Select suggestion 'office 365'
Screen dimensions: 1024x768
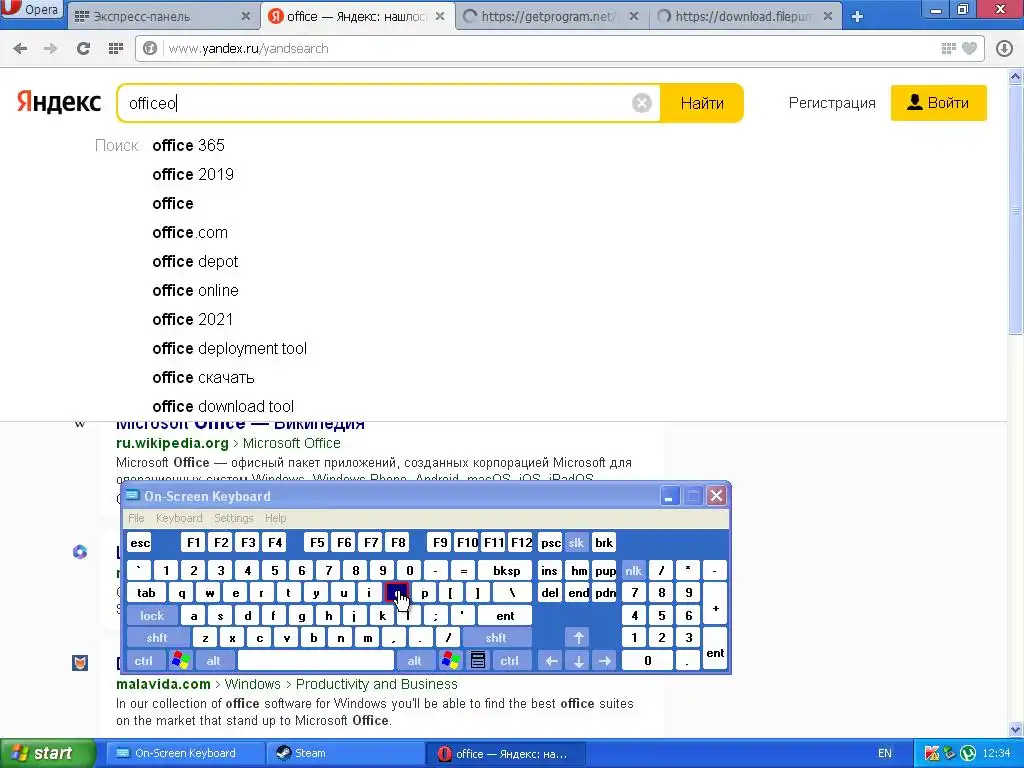(x=188, y=145)
